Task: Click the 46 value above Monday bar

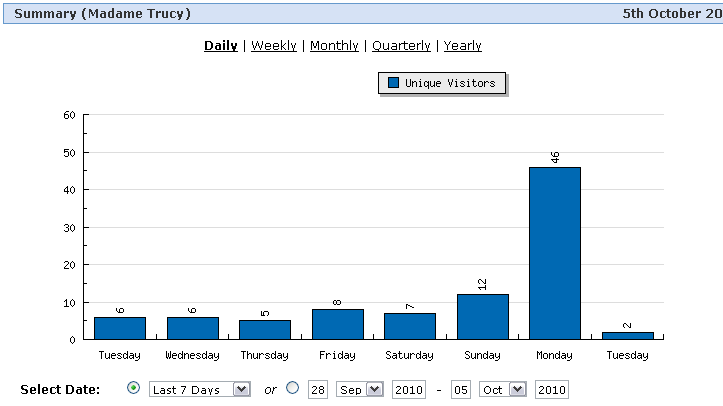Action: (555, 157)
